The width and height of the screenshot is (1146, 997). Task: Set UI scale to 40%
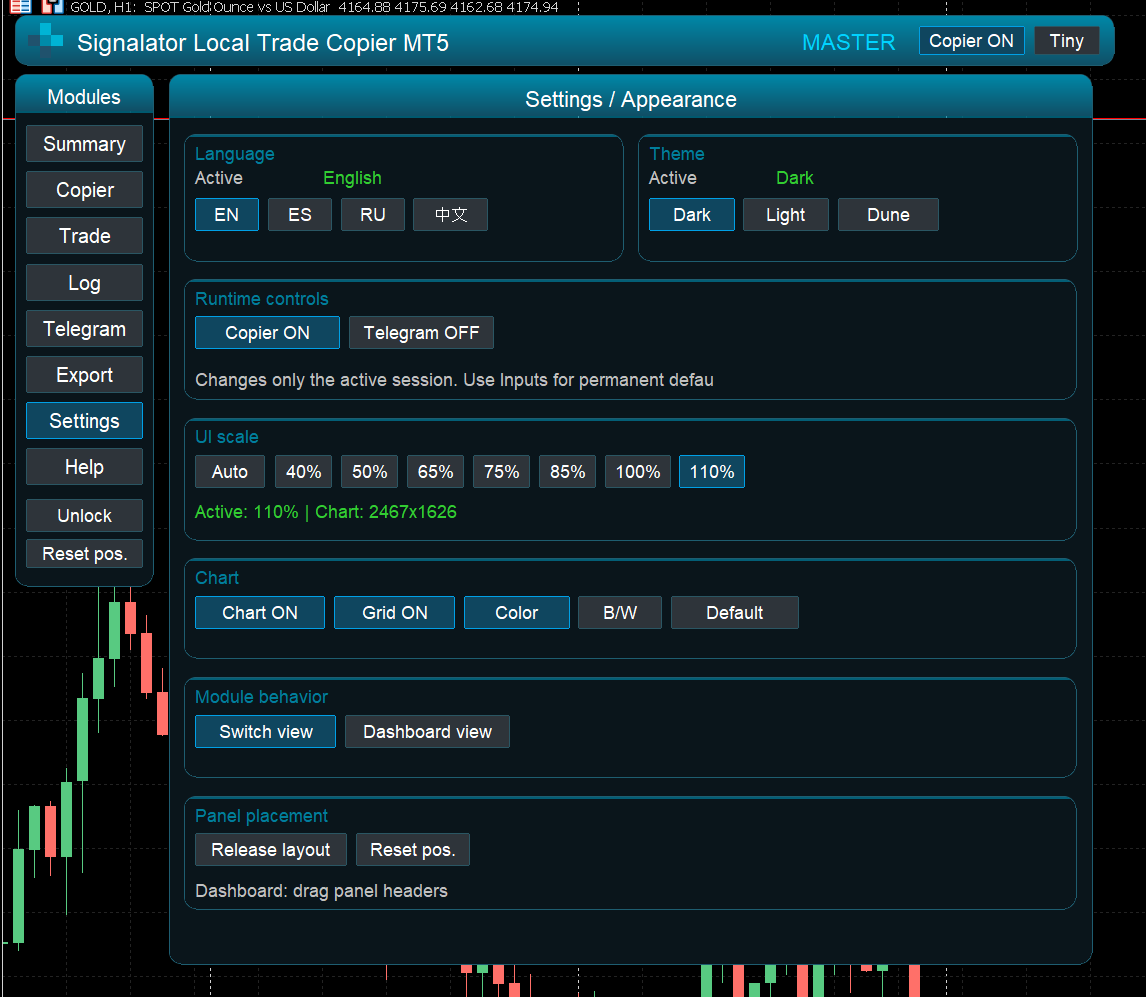point(303,471)
